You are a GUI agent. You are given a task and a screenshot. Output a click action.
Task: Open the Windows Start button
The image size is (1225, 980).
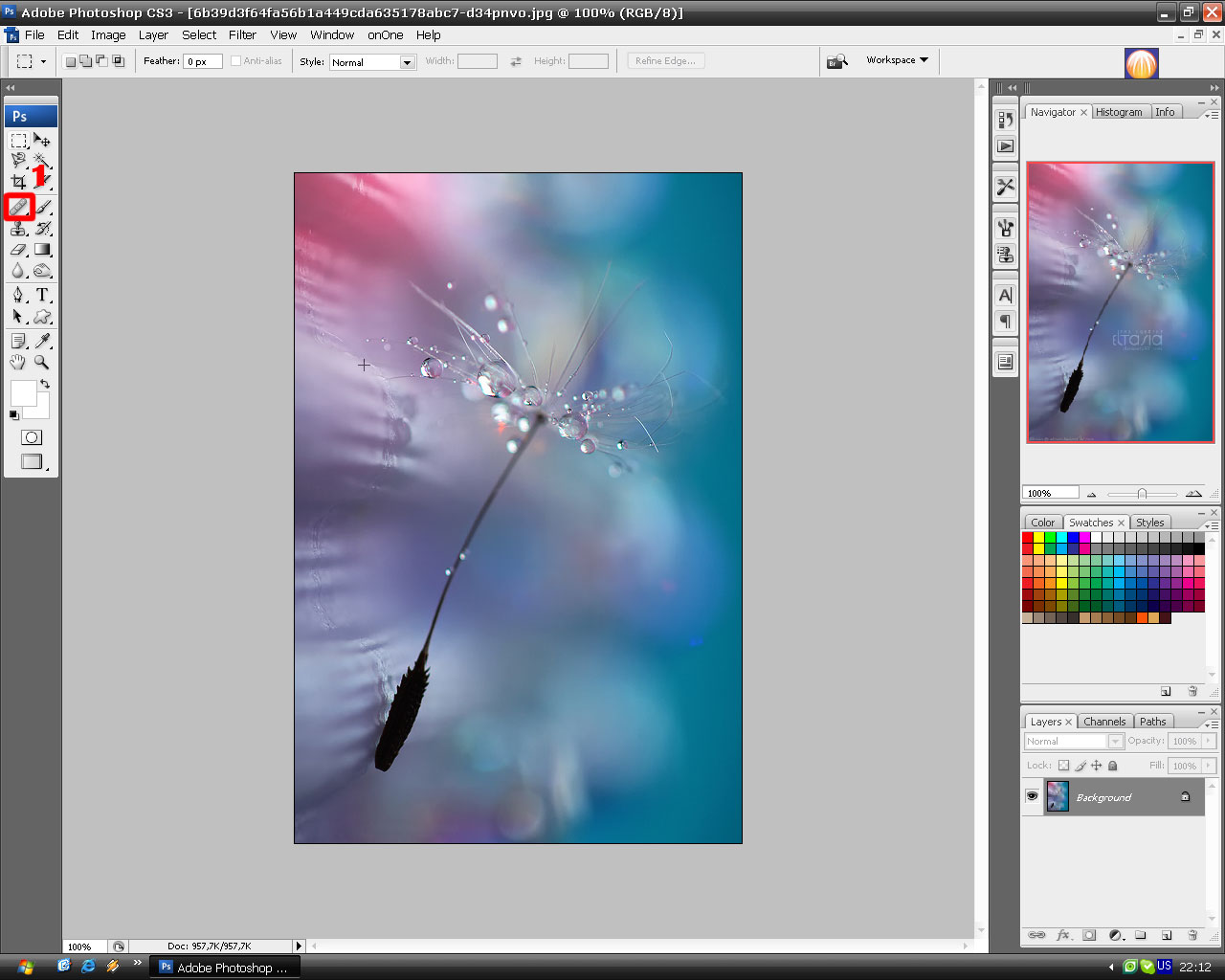click(25, 967)
